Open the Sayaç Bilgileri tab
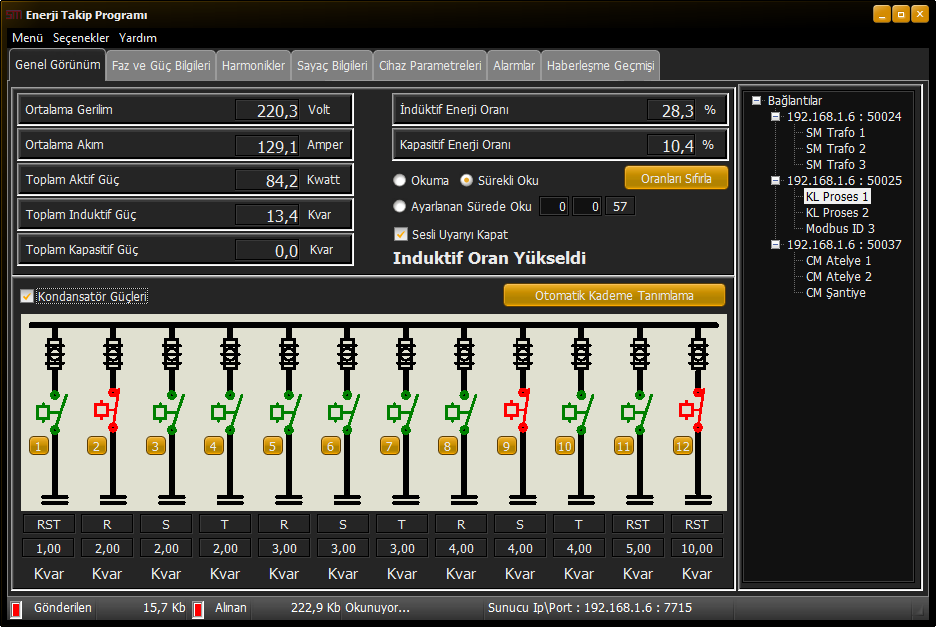The image size is (936, 627). pos(332,66)
